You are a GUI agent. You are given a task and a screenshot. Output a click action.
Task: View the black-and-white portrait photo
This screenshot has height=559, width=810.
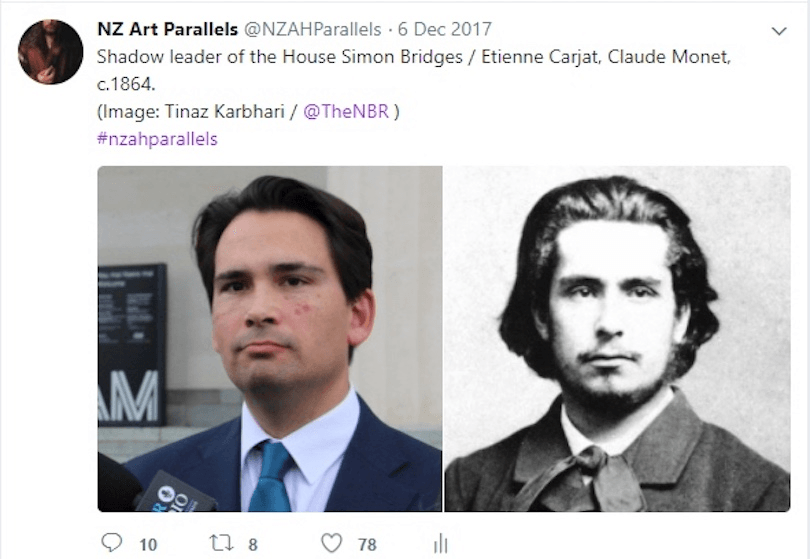coord(617,339)
